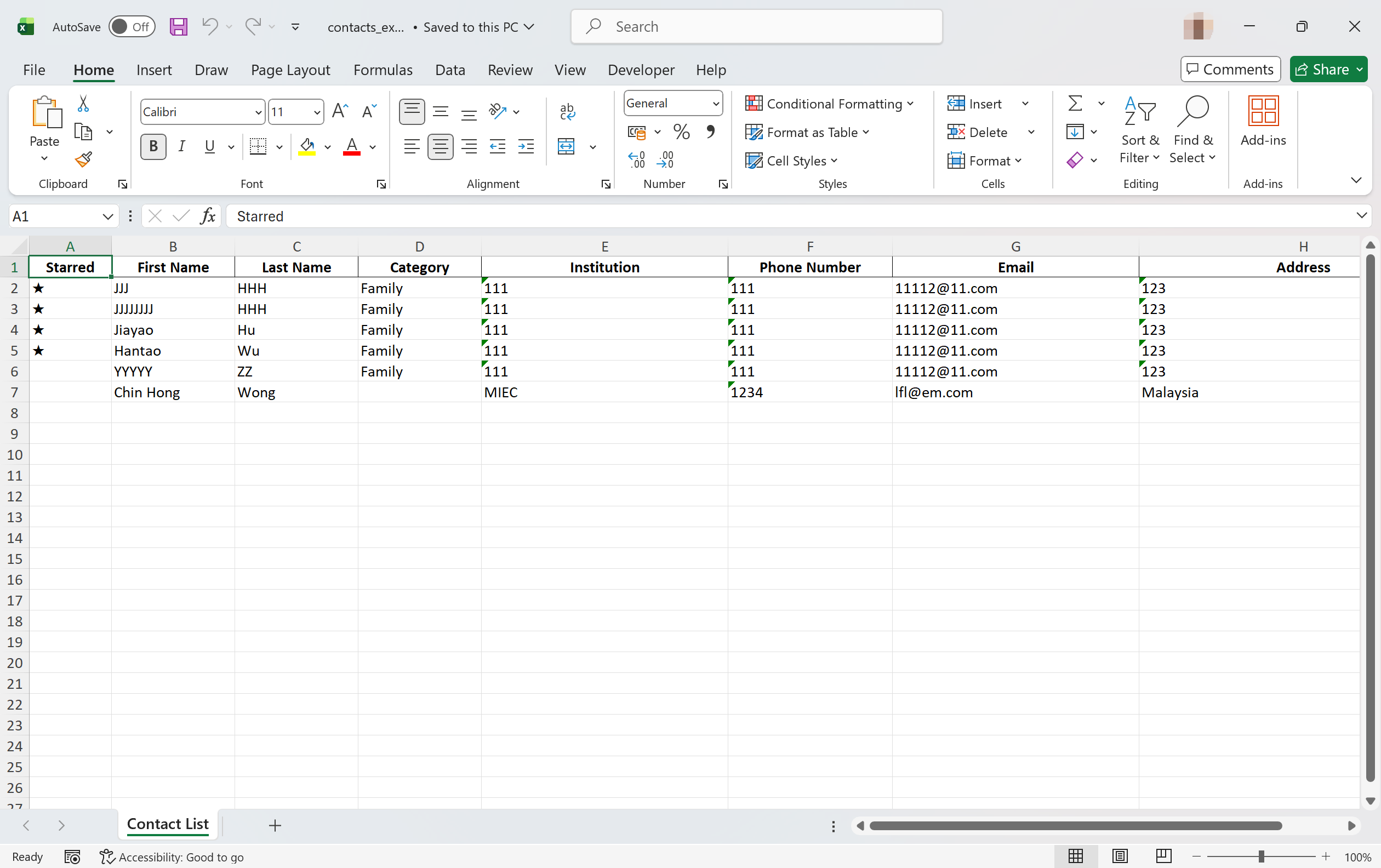The height and width of the screenshot is (868, 1381).
Task: Click the Cut scissors icon
Action: click(x=84, y=104)
